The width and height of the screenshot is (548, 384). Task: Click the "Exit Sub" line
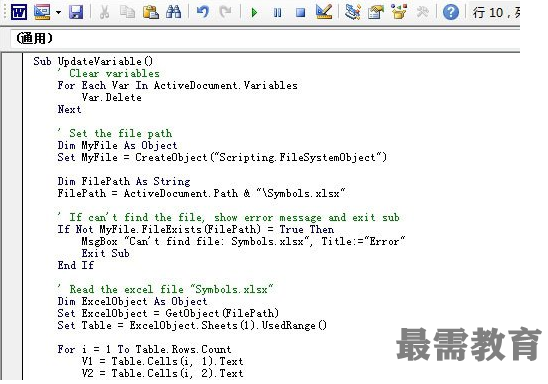tap(106, 253)
